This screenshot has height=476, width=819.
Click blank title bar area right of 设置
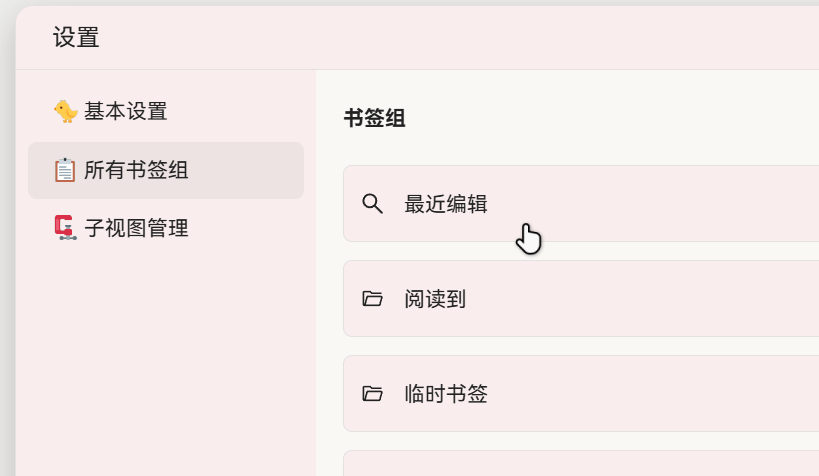click(450, 38)
